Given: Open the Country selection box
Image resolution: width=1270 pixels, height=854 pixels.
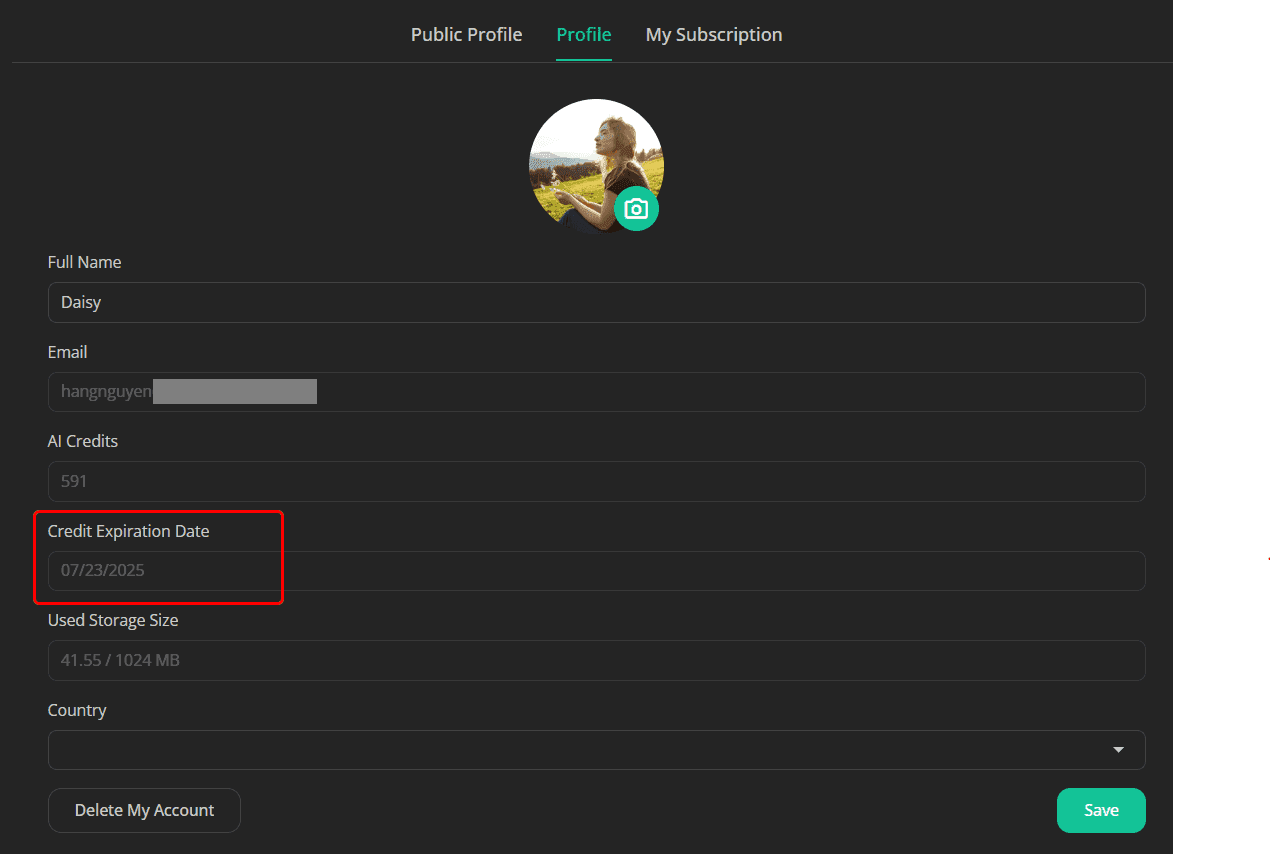Looking at the screenshot, I should pyautogui.click(x=596, y=750).
